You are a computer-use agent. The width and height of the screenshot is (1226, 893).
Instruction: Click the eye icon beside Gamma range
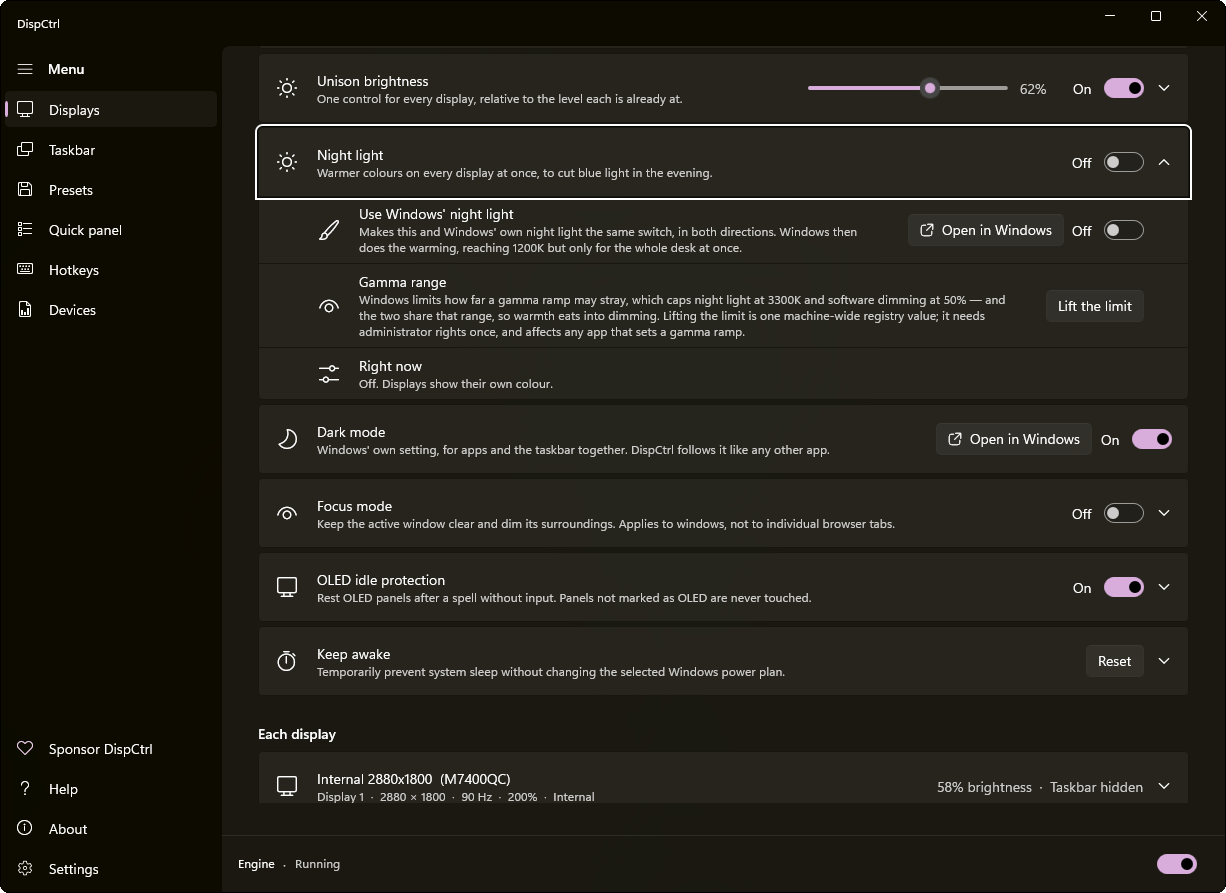[x=329, y=306]
